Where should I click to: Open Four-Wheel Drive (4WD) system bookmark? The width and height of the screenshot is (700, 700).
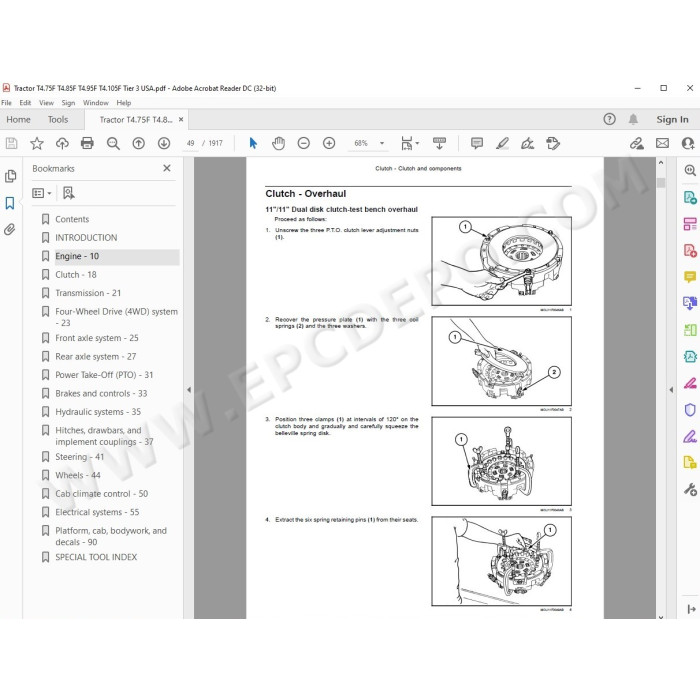117,317
